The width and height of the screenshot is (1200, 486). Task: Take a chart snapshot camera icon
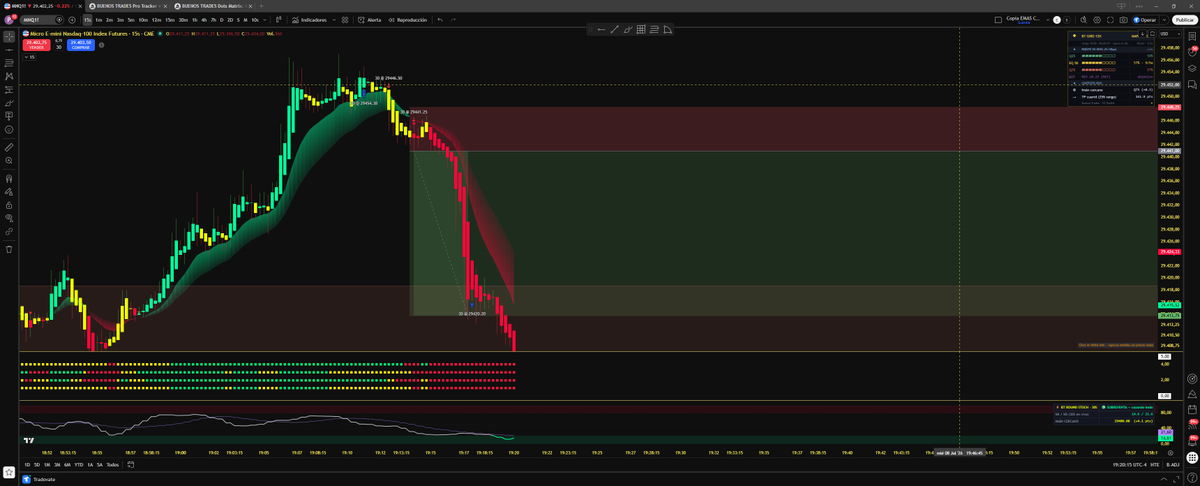[x=1123, y=20]
